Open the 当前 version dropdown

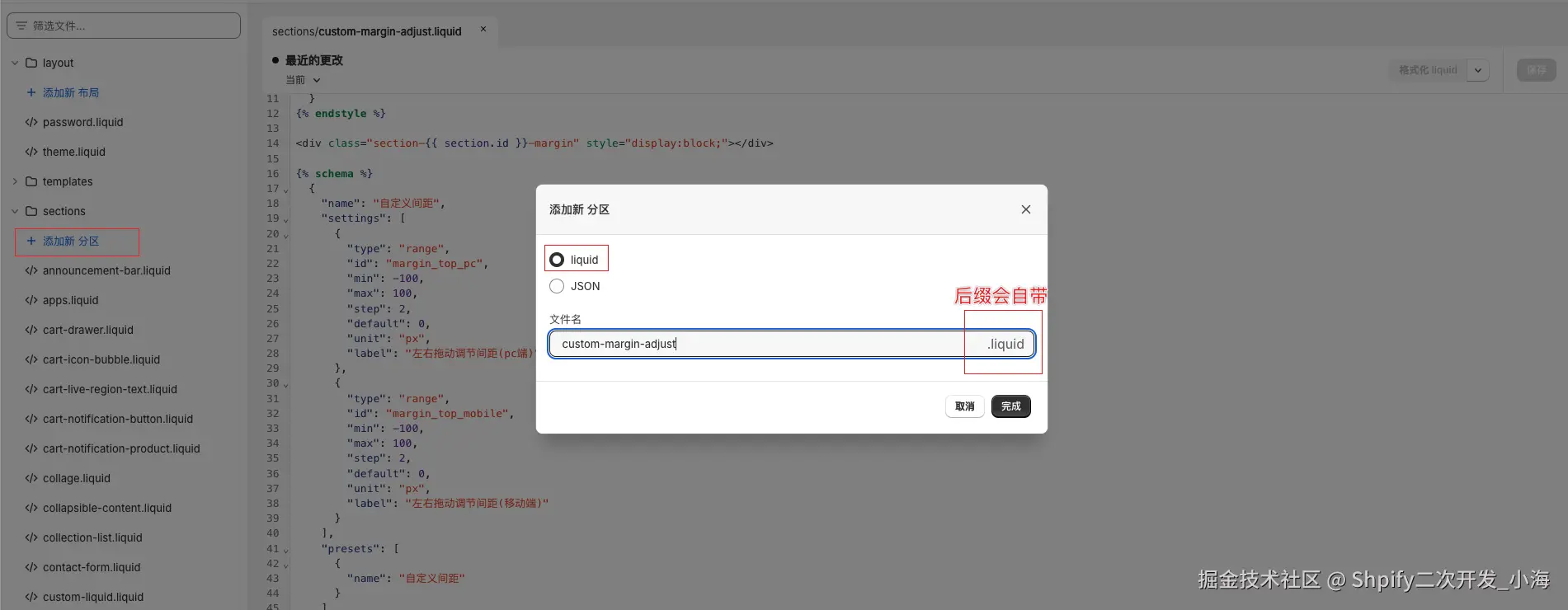[x=303, y=80]
